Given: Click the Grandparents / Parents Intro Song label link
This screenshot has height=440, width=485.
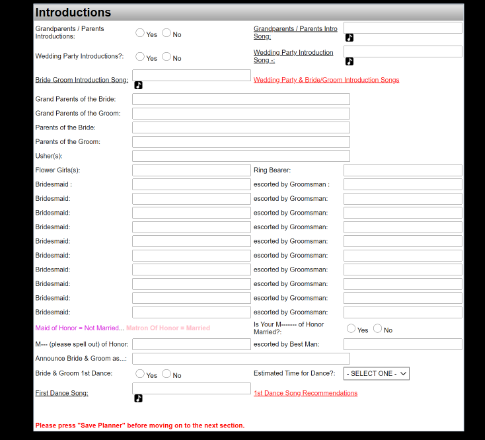Looking at the screenshot, I should click(x=295, y=33).
